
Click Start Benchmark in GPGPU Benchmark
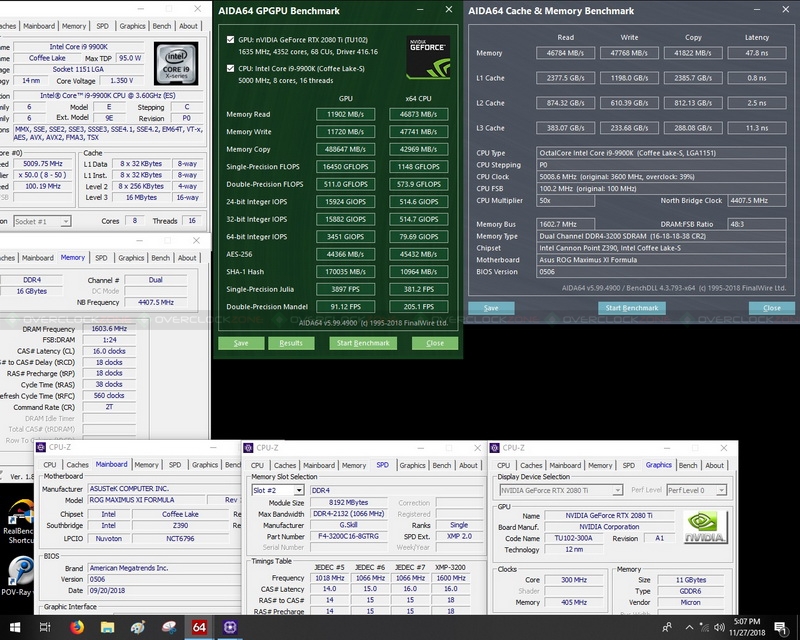361,343
